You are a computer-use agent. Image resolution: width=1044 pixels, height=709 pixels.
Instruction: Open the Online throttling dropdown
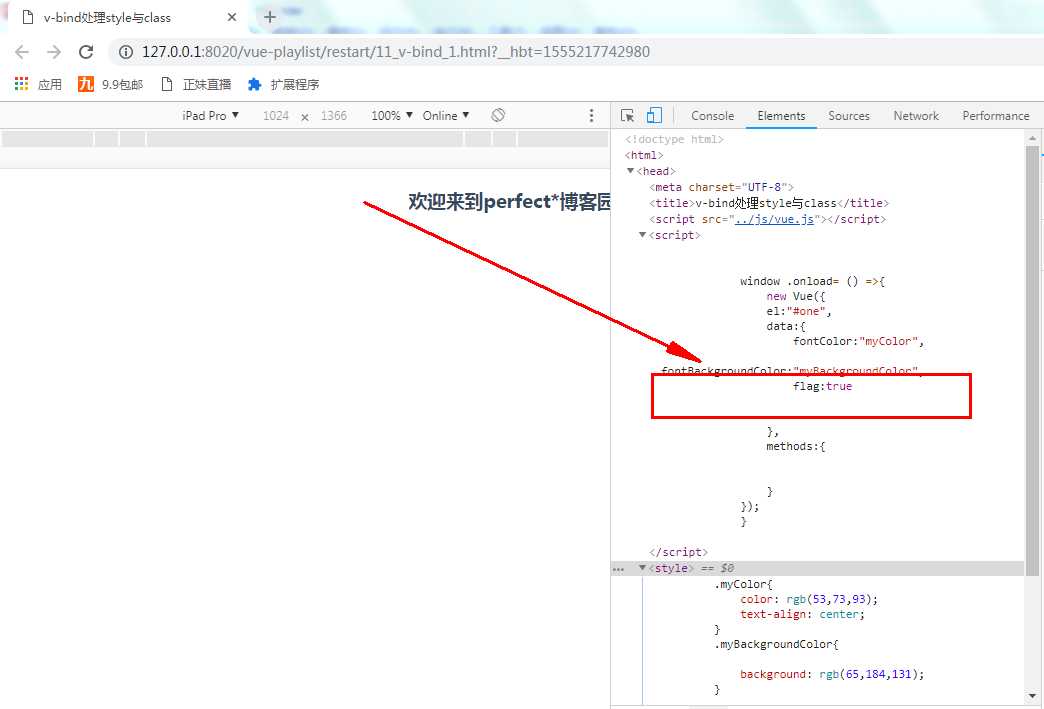[446, 116]
